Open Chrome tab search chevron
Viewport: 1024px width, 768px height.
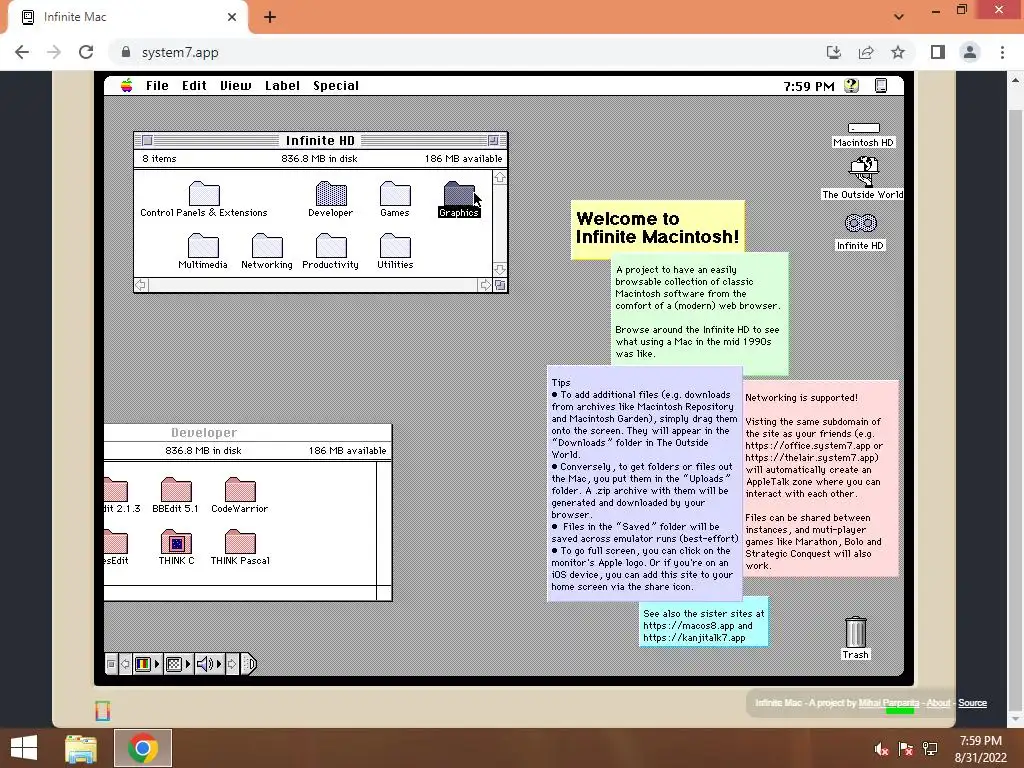click(x=899, y=17)
